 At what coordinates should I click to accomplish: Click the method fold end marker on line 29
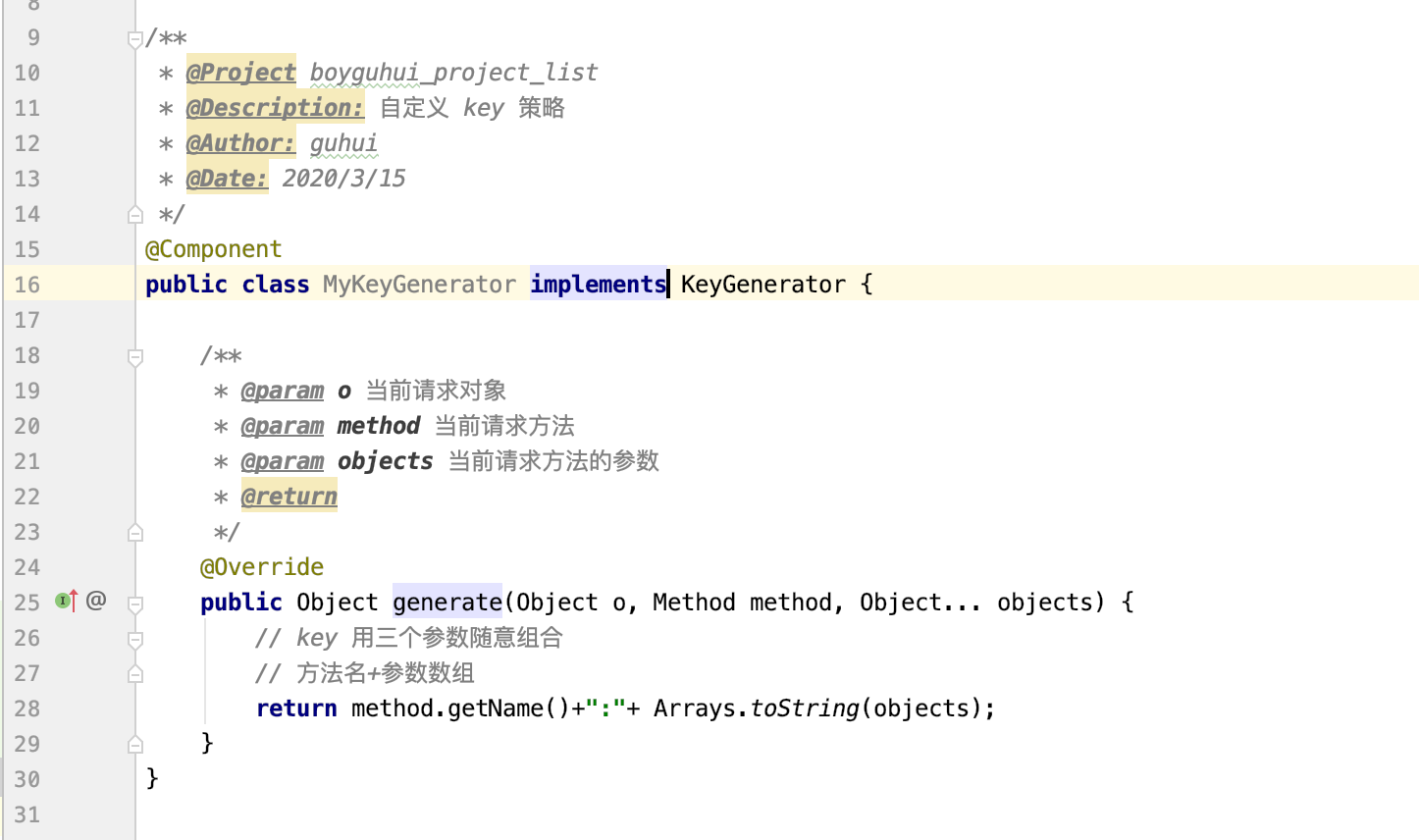pyautogui.click(x=135, y=745)
